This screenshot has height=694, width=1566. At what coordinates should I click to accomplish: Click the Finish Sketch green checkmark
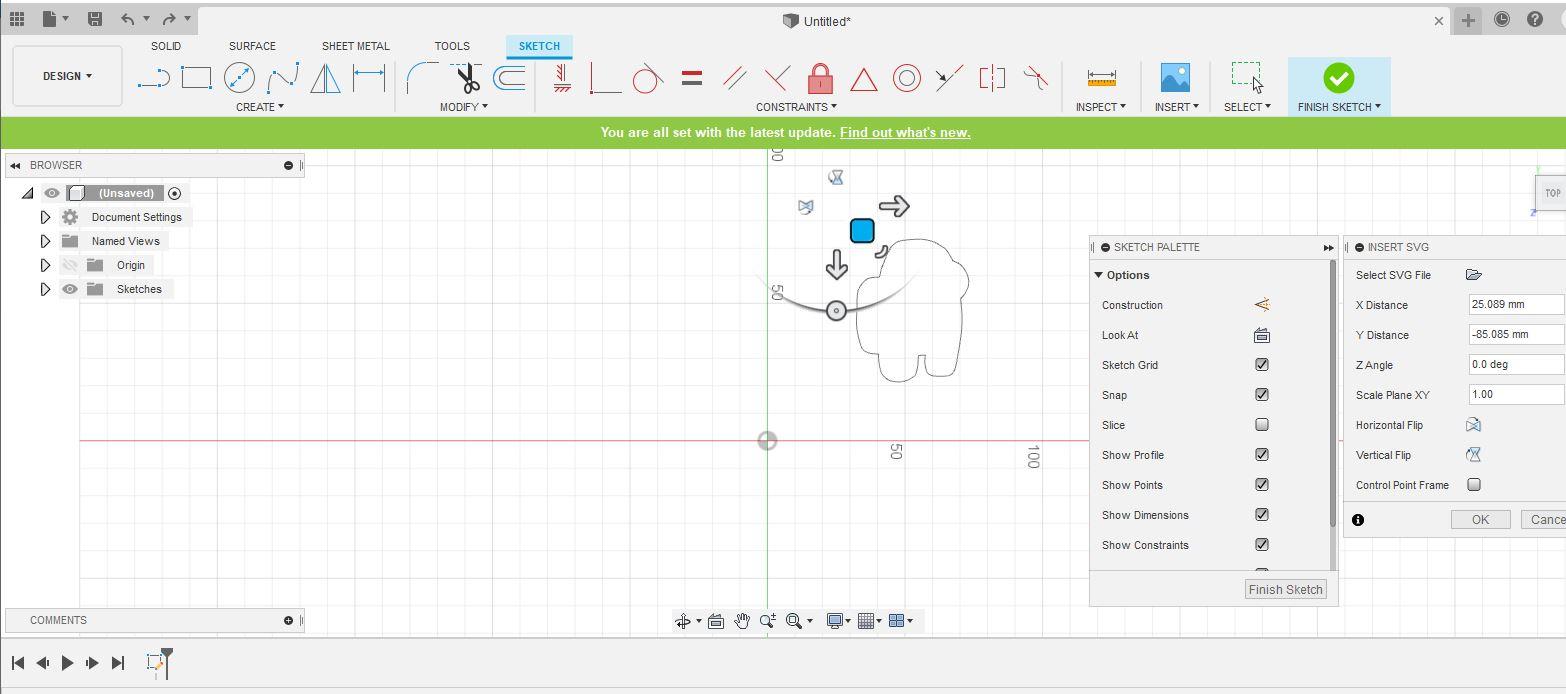coord(1338,77)
